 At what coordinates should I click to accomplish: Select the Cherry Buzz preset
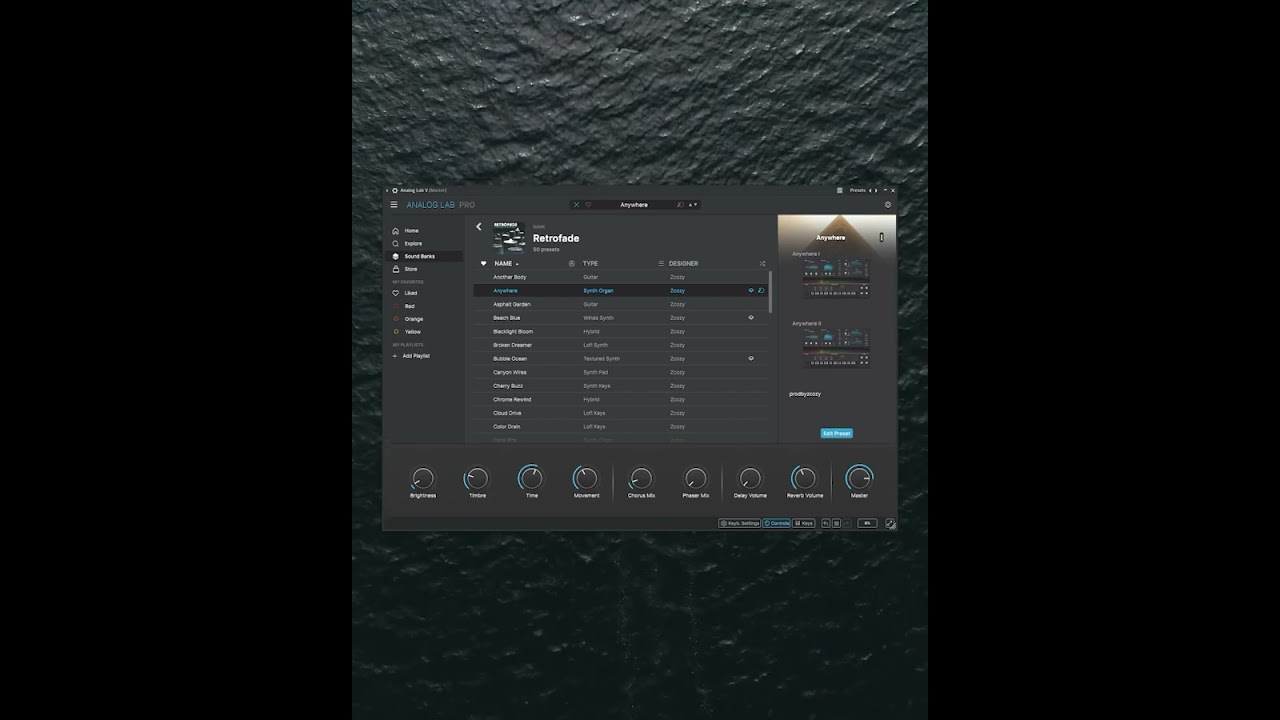click(x=620, y=386)
